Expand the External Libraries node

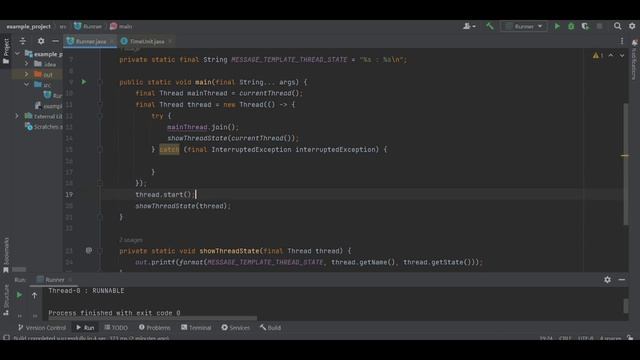(x=17, y=116)
